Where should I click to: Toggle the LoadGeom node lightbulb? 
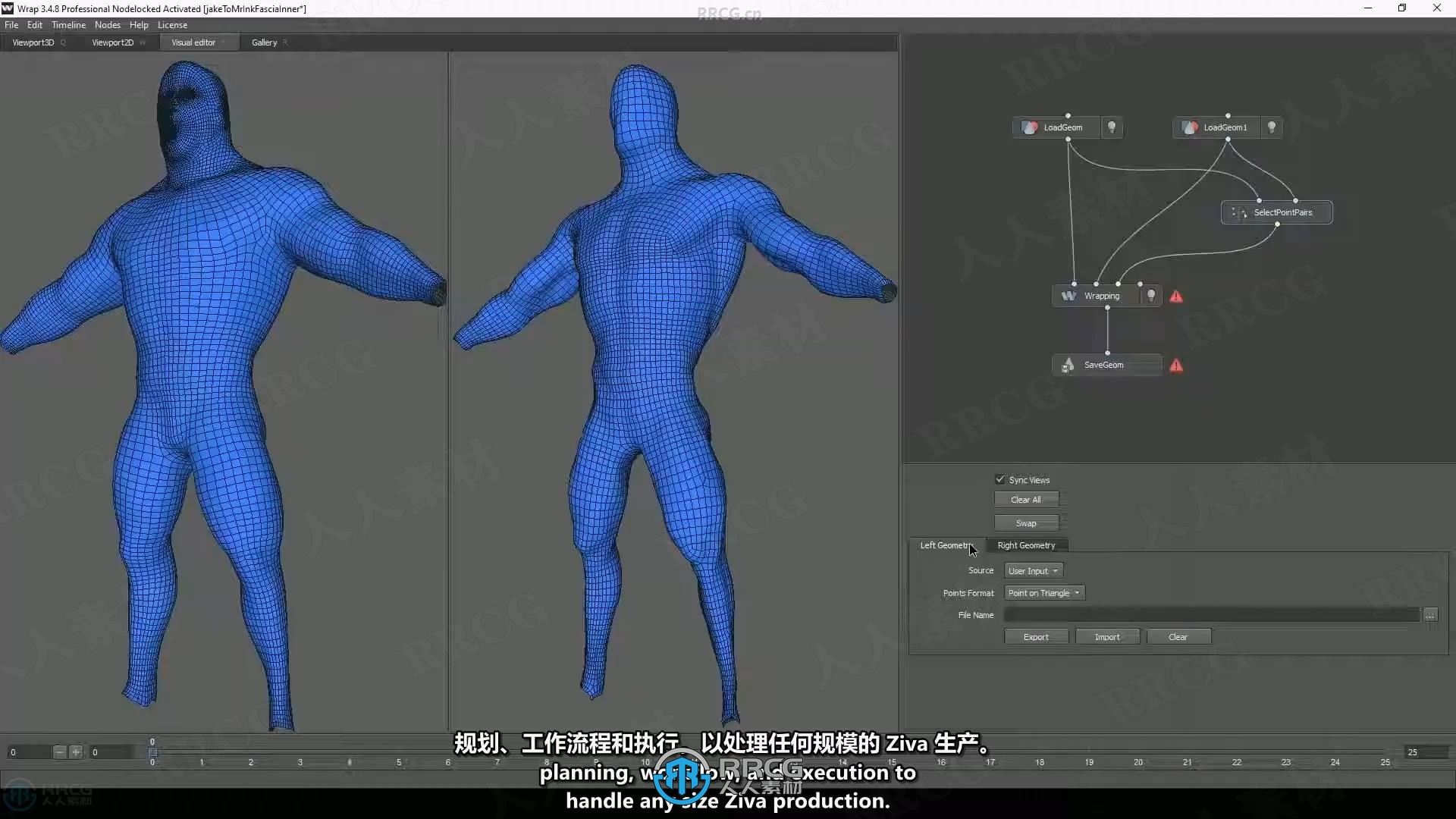pos(1112,127)
